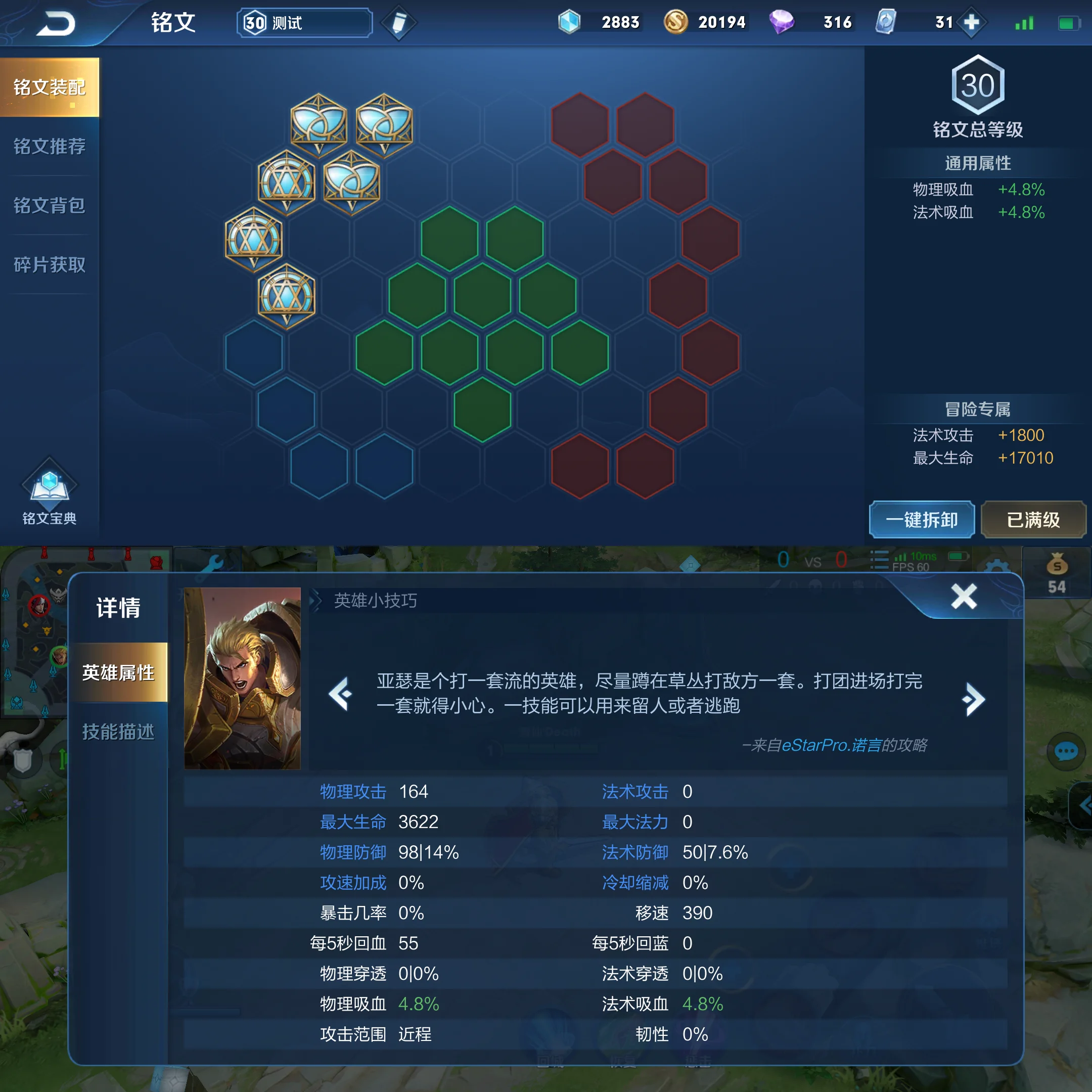Click the plus icon beside 31
This screenshot has width=1092, height=1092.
[x=971, y=23]
